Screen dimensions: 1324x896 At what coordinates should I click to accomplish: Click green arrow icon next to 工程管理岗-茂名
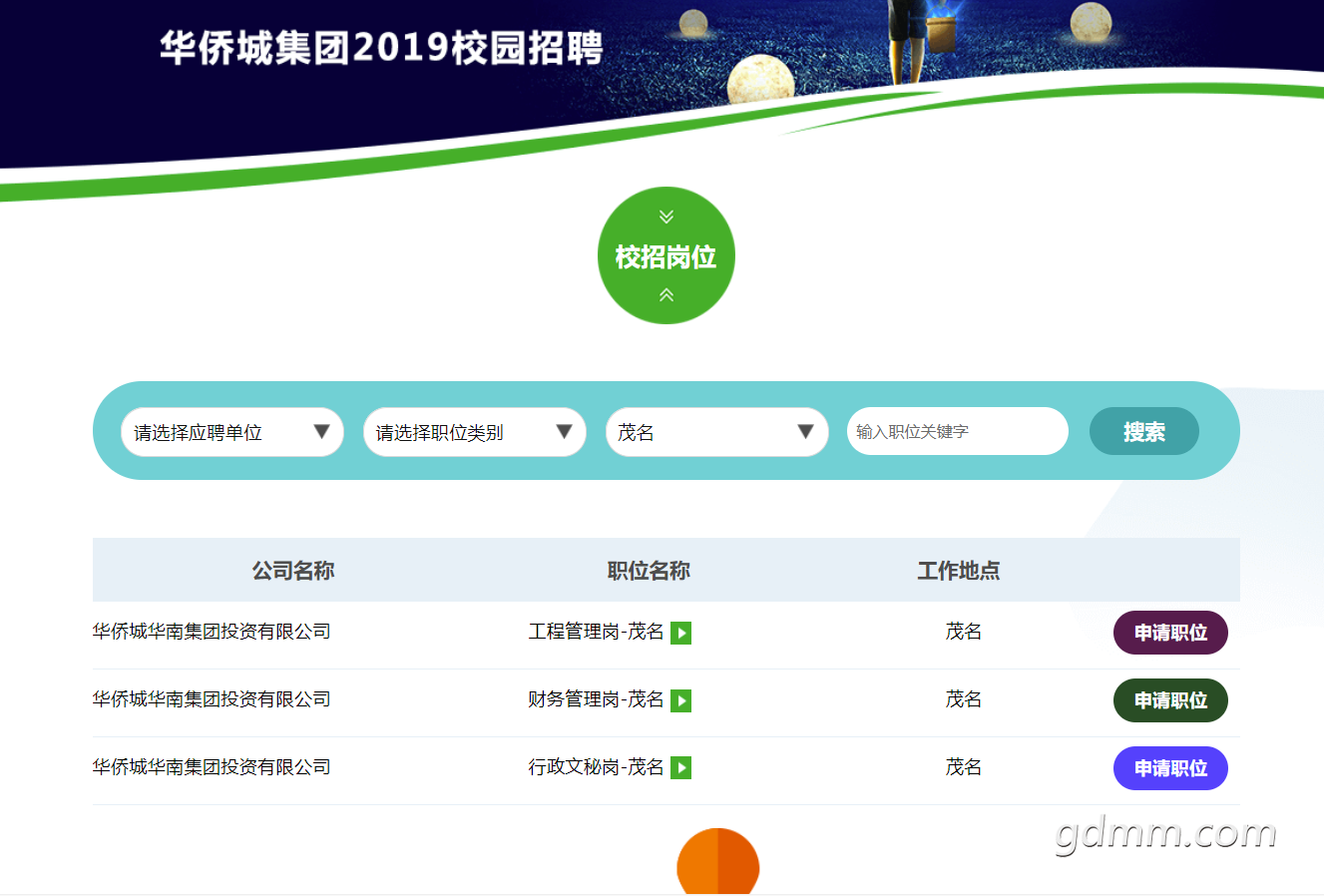(x=680, y=633)
